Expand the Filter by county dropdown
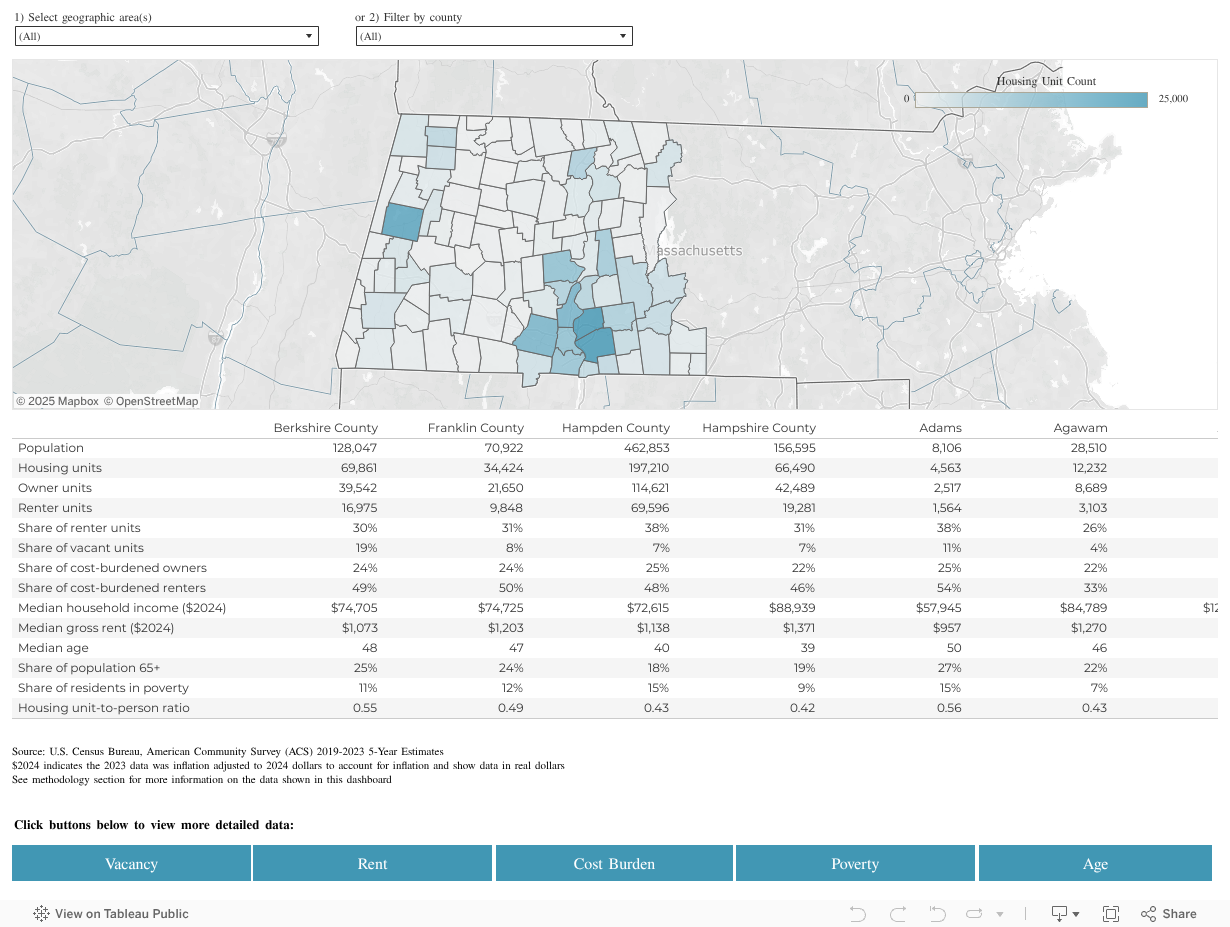The image size is (1230, 927). click(494, 36)
